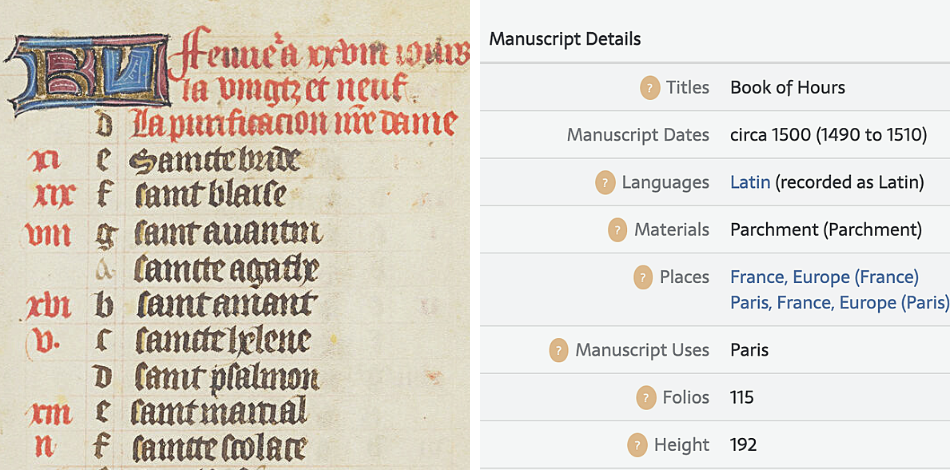This screenshot has height=470, width=950.
Task: Click the Folios label
Action: tap(686, 398)
